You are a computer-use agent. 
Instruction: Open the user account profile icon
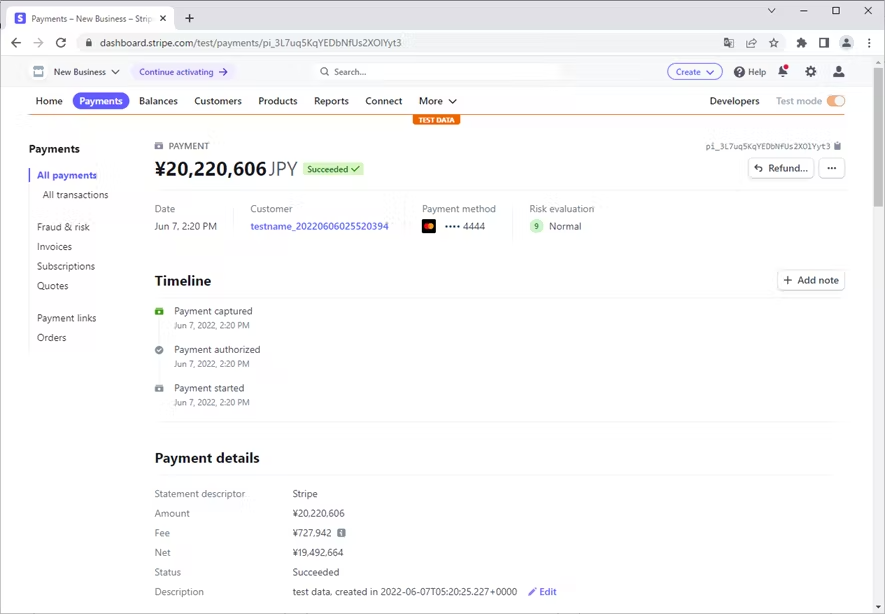coord(839,72)
